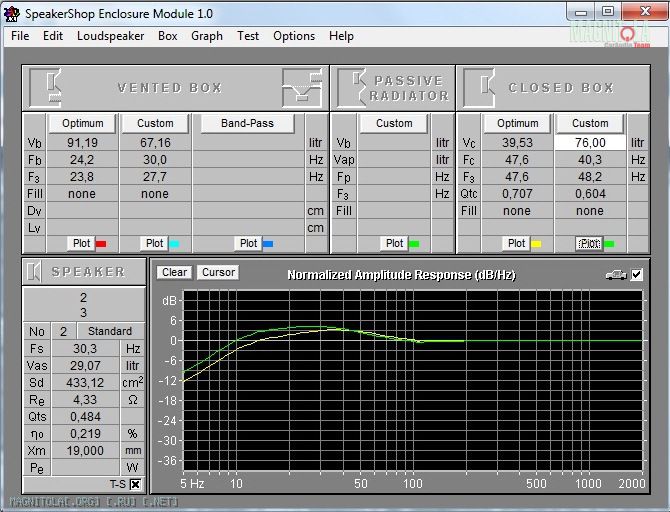Open the File menu
670x512 pixels.
pyautogui.click(x=20, y=36)
